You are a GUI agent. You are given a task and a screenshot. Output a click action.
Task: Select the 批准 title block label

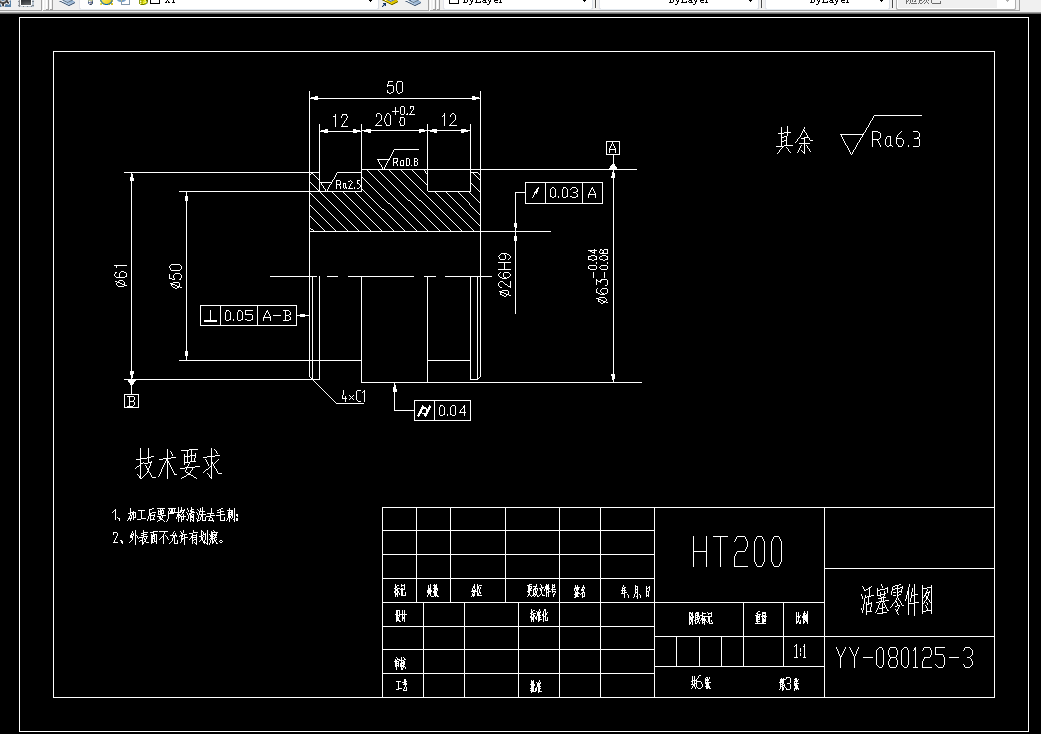pyautogui.click(x=536, y=687)
